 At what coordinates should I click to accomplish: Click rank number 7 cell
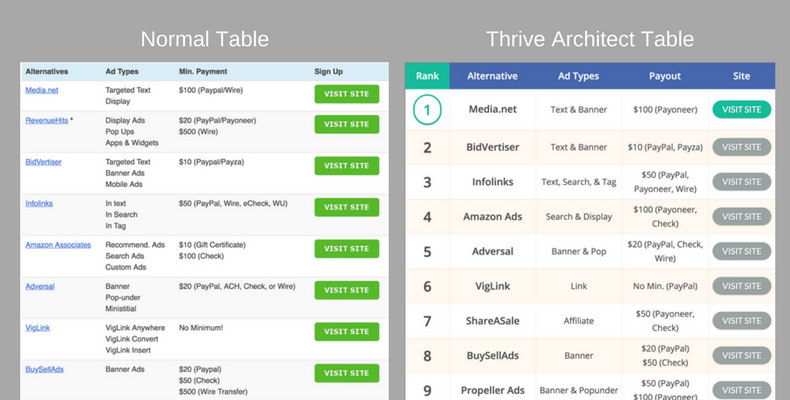click(x=427, y=321)
